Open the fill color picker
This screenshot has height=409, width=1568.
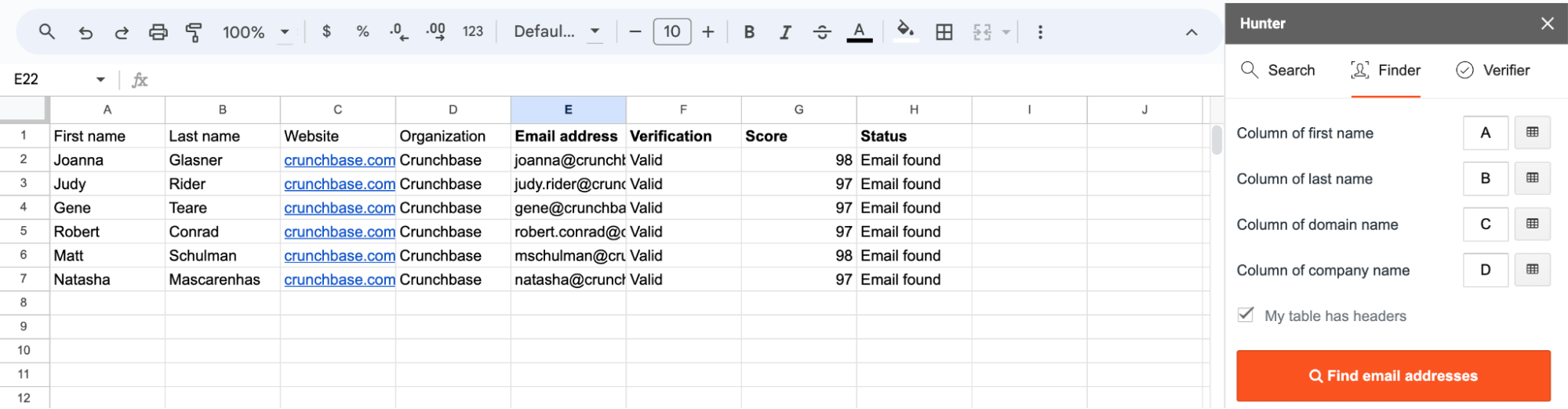[x=906, y=32]
